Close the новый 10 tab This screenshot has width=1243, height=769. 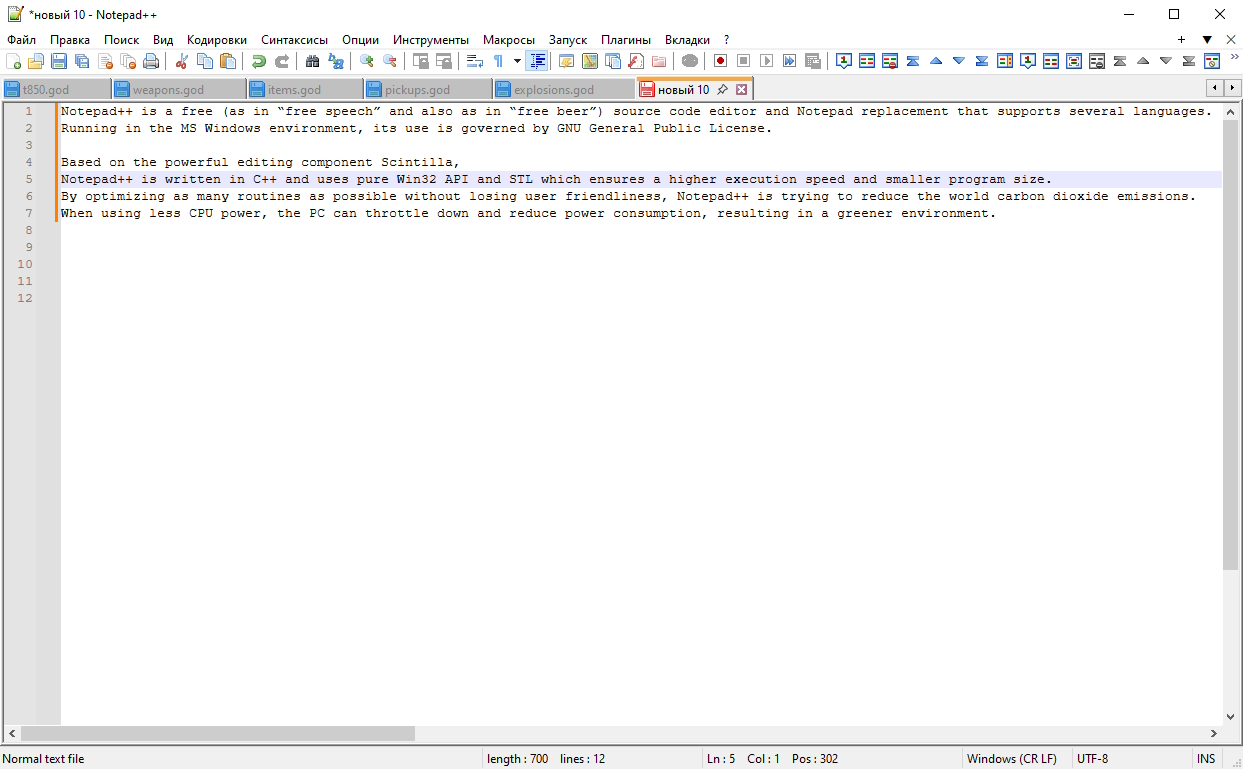coord(741,90)
